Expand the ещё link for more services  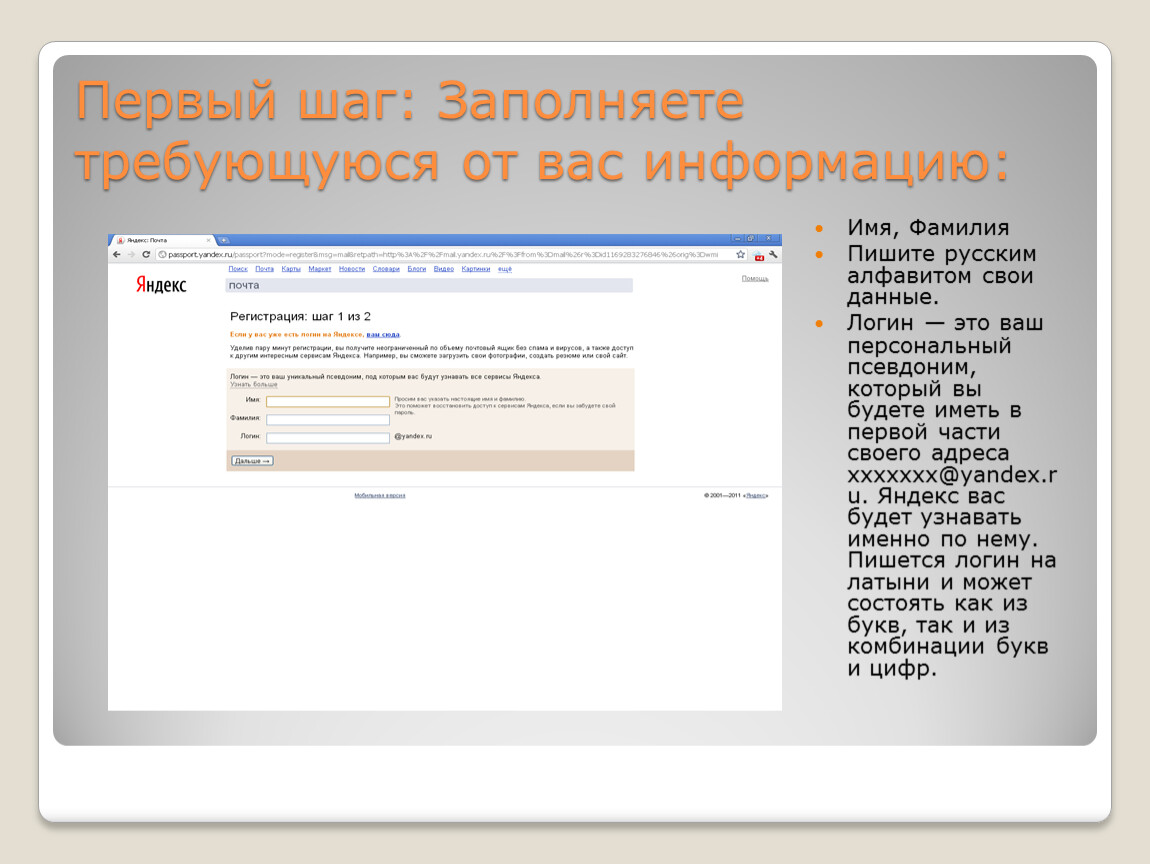(505, 269)
